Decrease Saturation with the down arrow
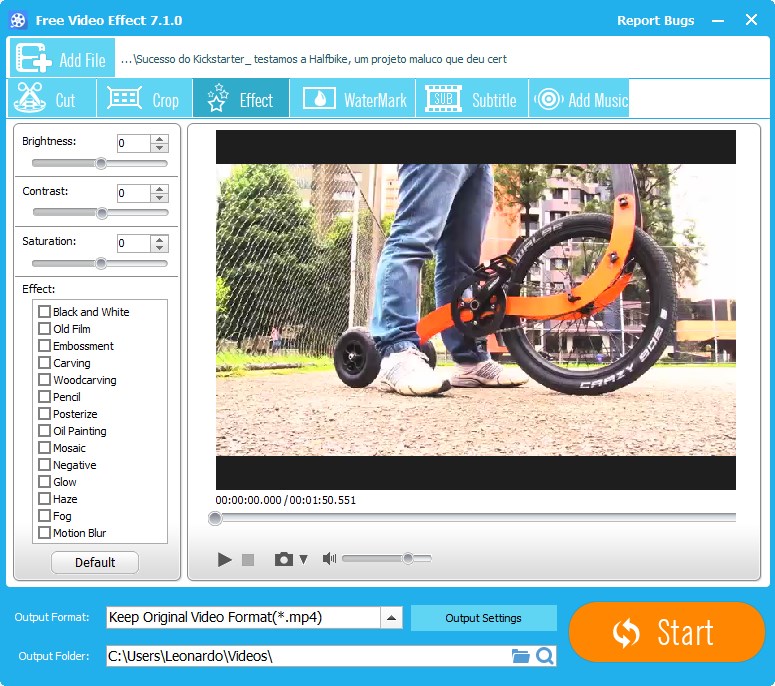 tap(159, 248)
